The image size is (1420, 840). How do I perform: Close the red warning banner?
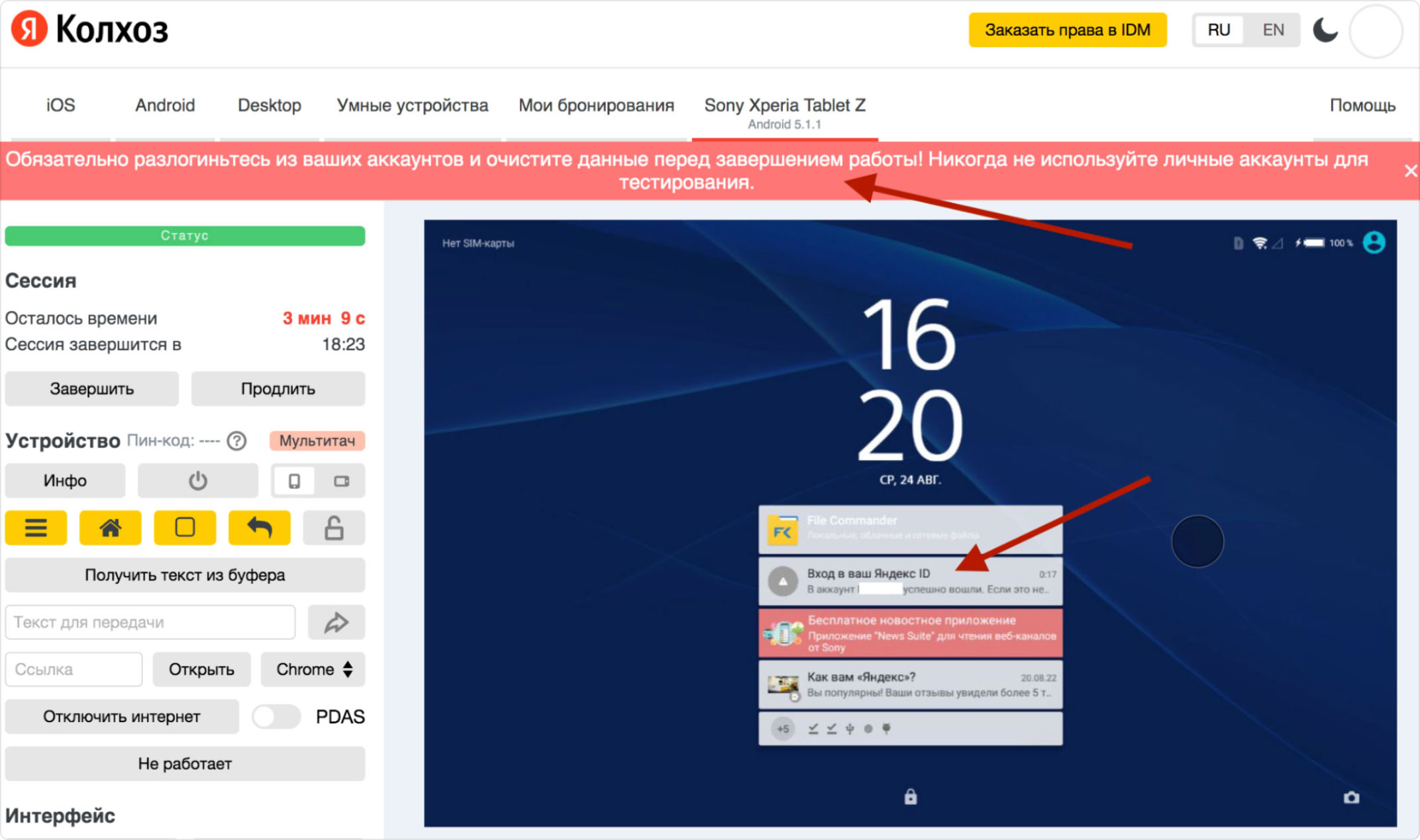pos(1410,171)
